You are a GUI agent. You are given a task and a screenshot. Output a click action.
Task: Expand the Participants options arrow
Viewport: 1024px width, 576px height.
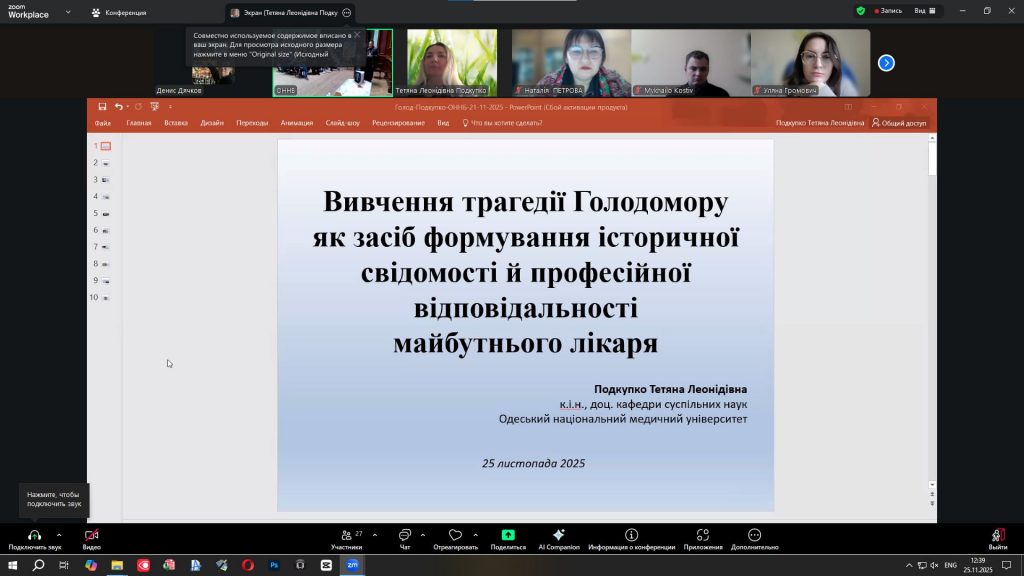[375, 535]
